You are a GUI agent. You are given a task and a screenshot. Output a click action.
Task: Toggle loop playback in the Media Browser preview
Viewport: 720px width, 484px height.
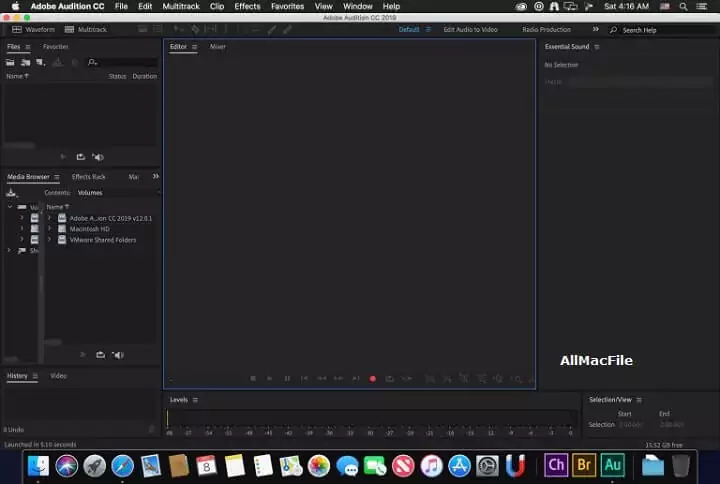coord(101,355)
